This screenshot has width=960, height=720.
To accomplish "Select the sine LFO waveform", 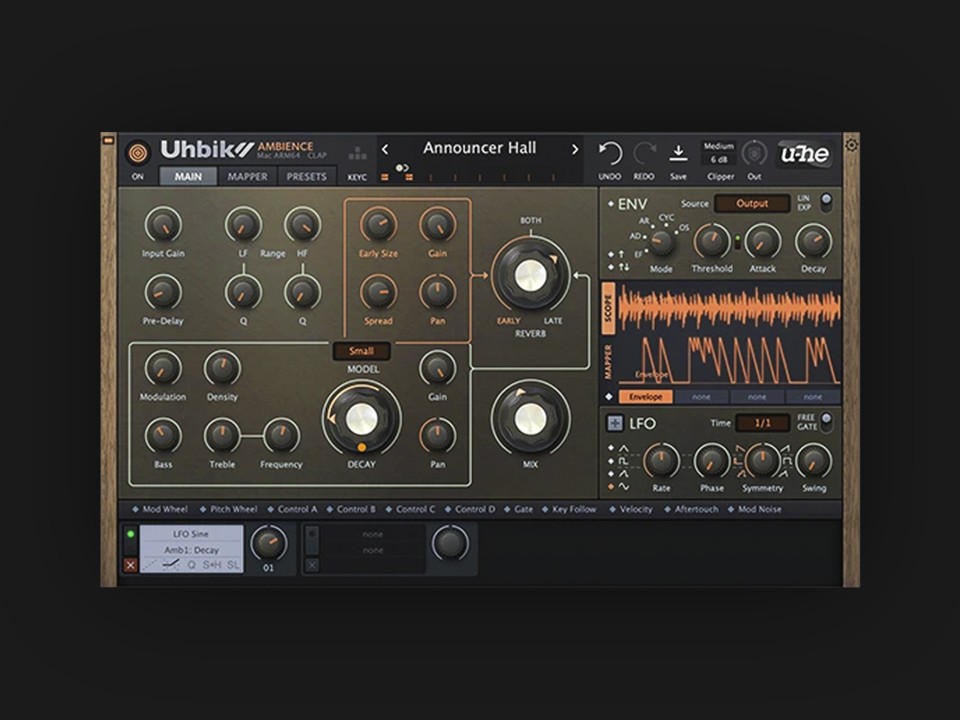I will coord(623,487).
